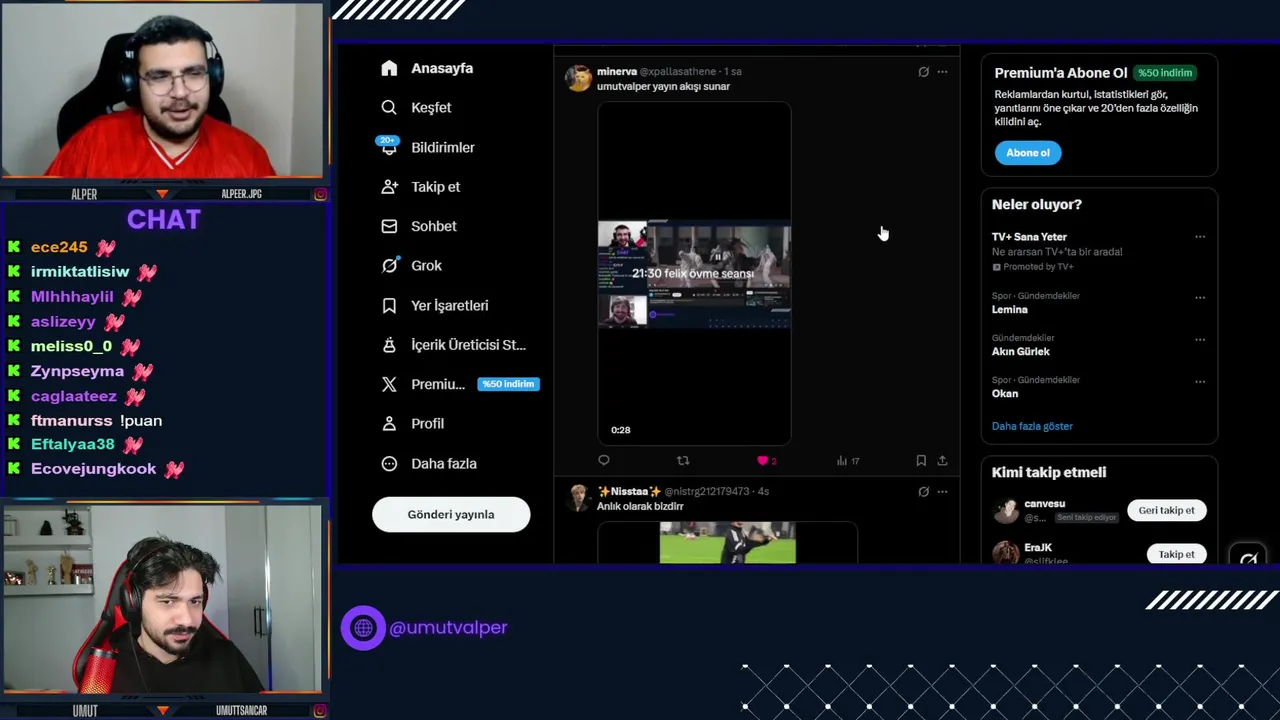This screenshot has width=1280, height=720.
Task: Click the globe icon beside @umutvalper
Action: pos(363,628)
